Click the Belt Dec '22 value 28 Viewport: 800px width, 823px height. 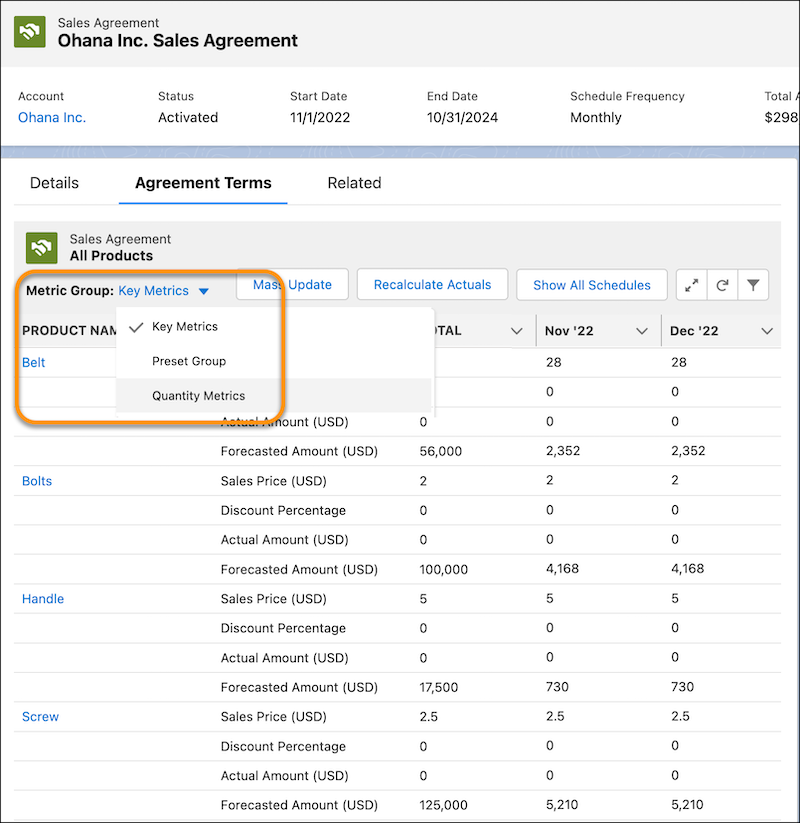tap(679, 363)
